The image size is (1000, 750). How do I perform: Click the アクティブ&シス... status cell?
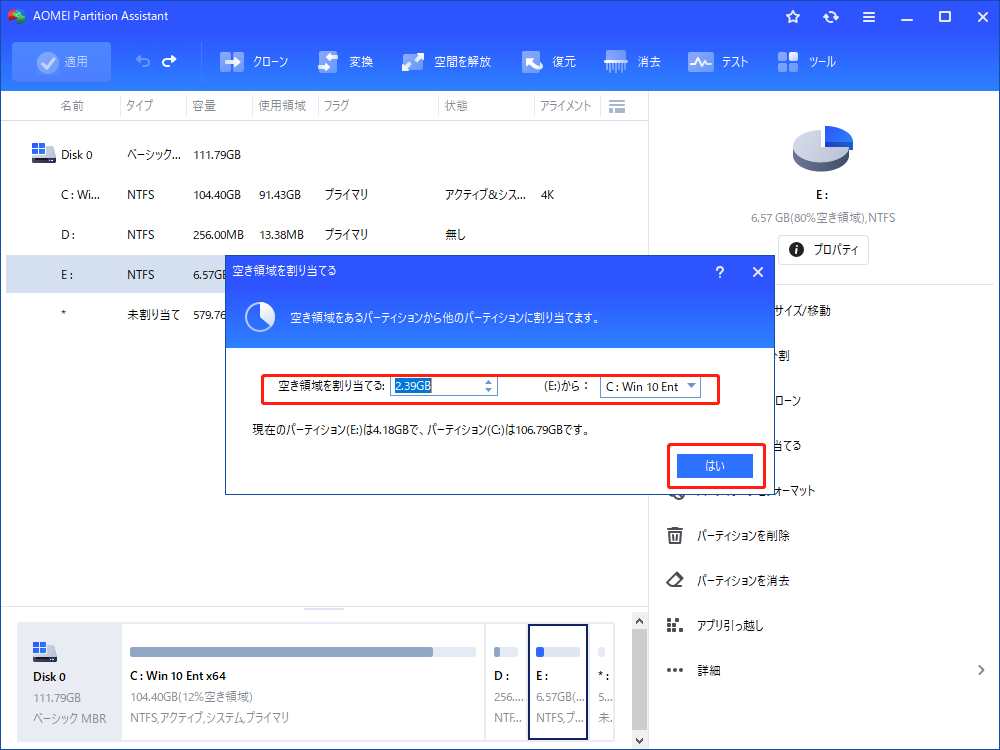pyautogui.click(x=485, y=195)
